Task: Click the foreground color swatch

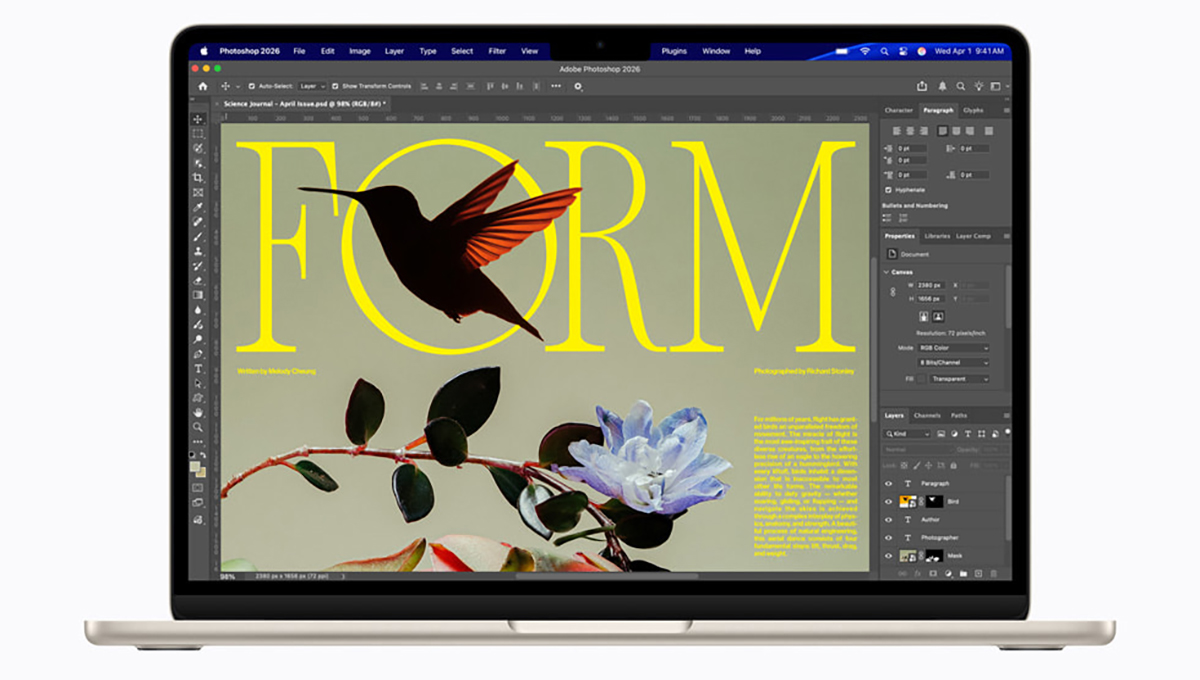Action: tap(196, 466)
